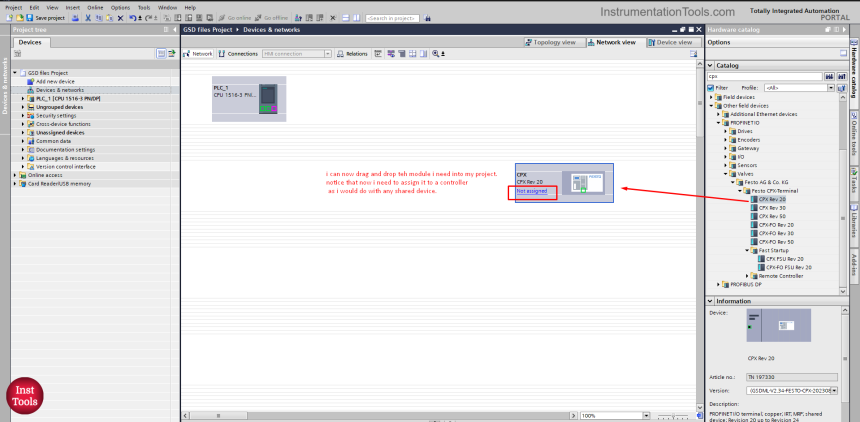Expand Drives folder in catalog
Image resolution: width=860 pixels, height=422 pixels.
click(x=726, y=131)
